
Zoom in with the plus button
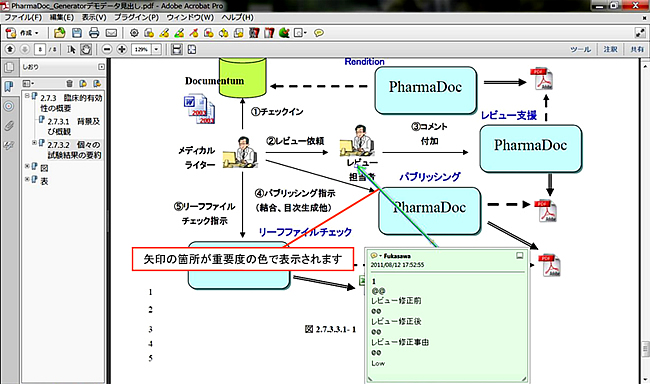coord(121,49)
